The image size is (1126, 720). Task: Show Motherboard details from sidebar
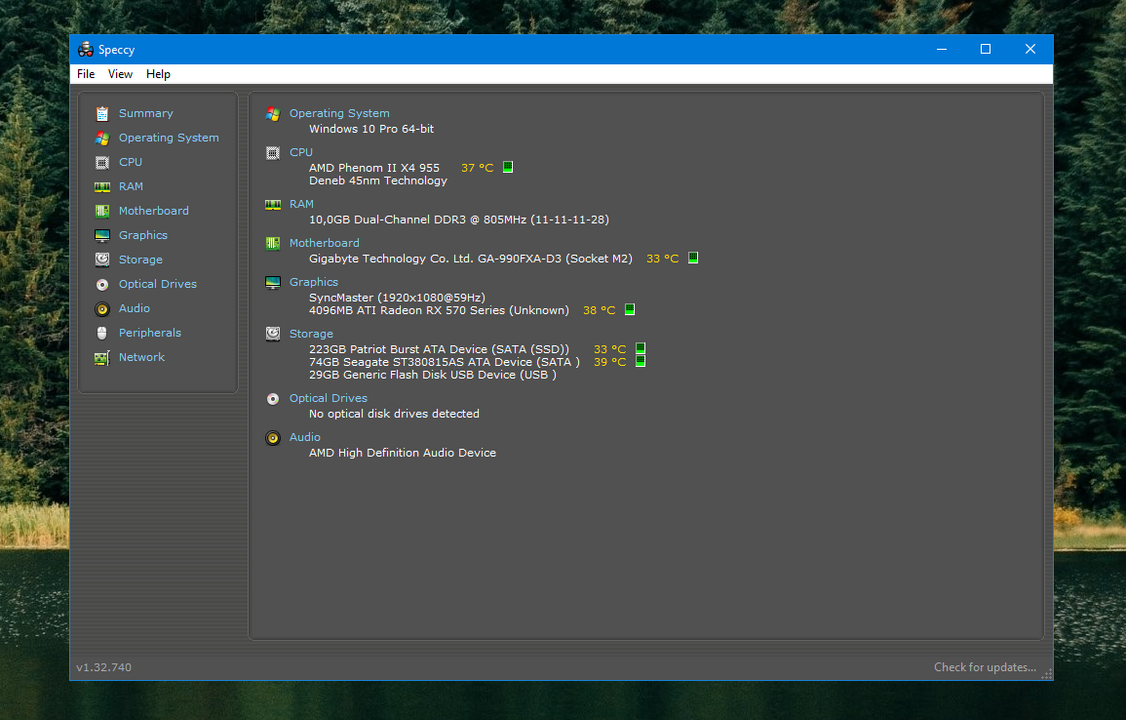(x=154, y=211)
